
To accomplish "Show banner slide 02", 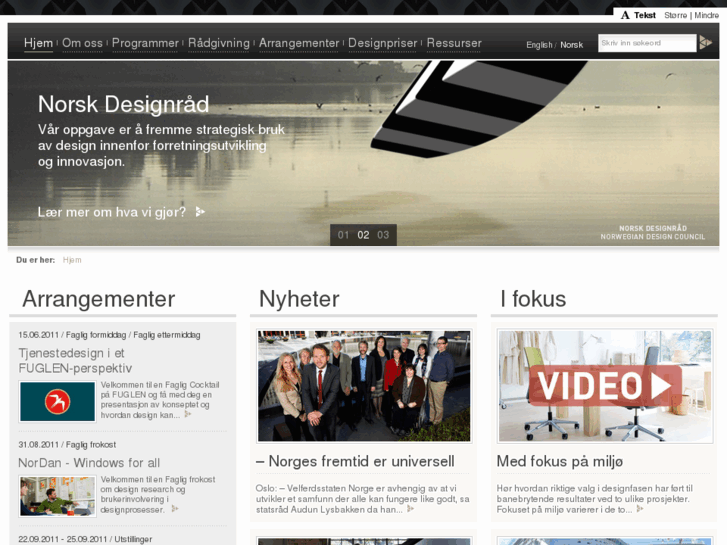I will coord(363,235).
